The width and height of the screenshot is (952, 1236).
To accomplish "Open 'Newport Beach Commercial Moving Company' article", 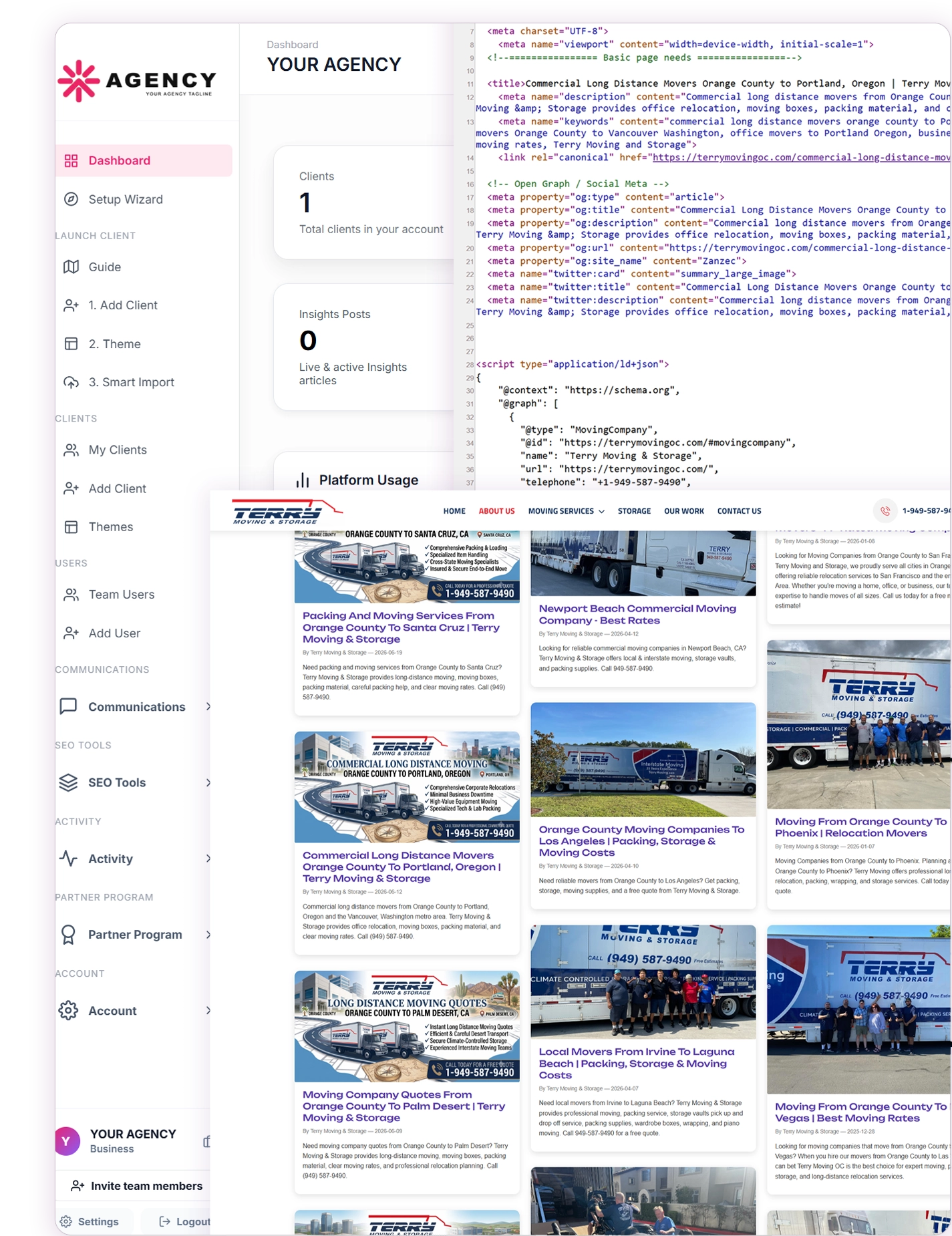I will 637,615.
